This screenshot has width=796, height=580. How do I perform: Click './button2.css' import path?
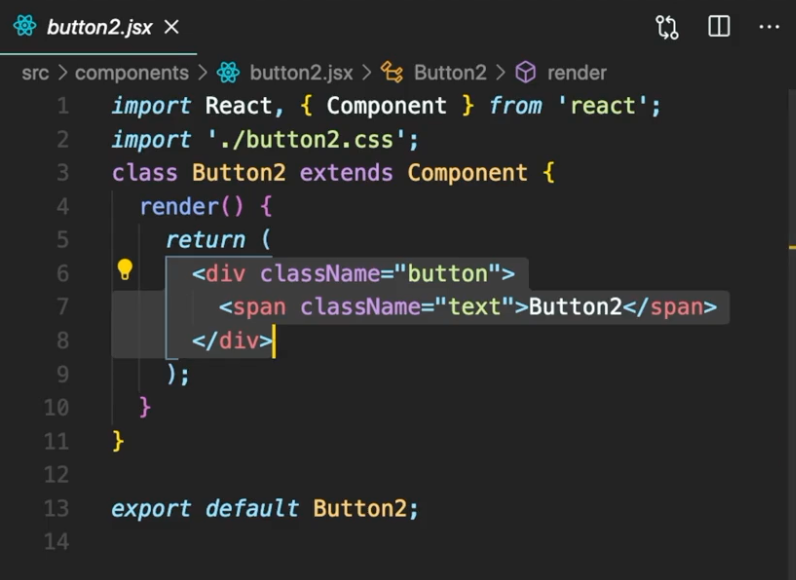click(x=306, y=140)
